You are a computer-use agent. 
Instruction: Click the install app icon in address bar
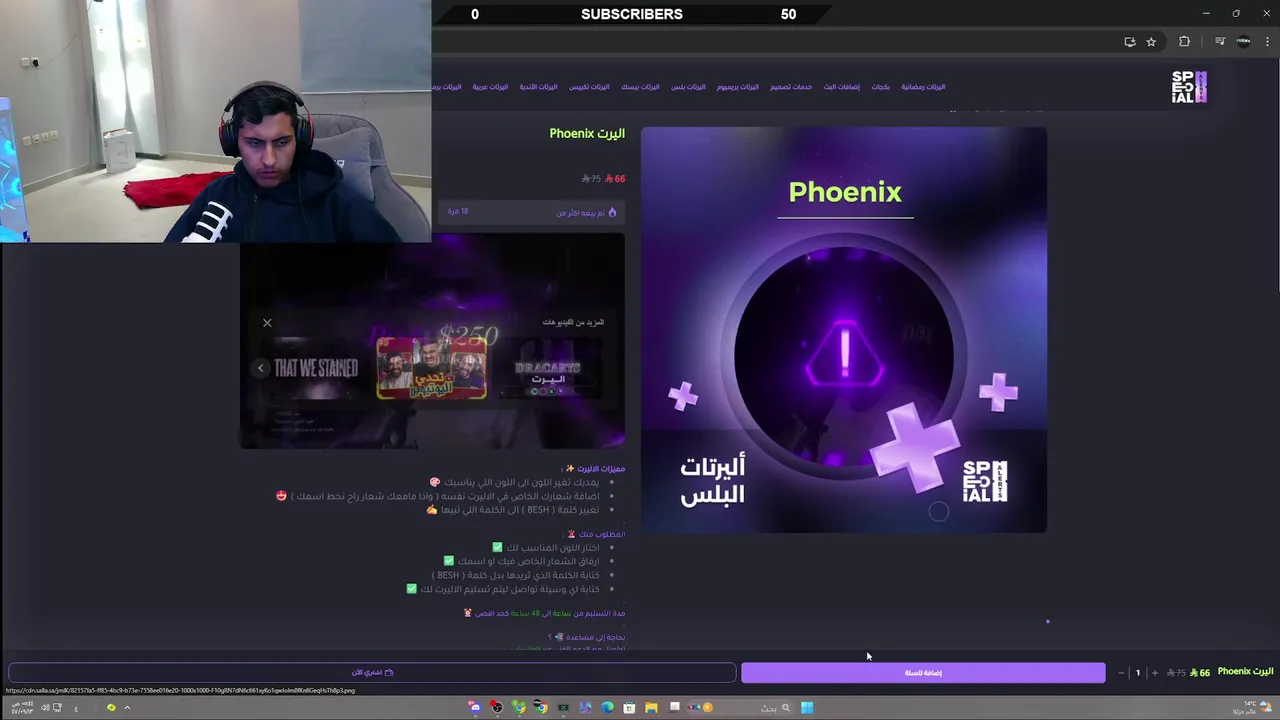click(1130, 41)
